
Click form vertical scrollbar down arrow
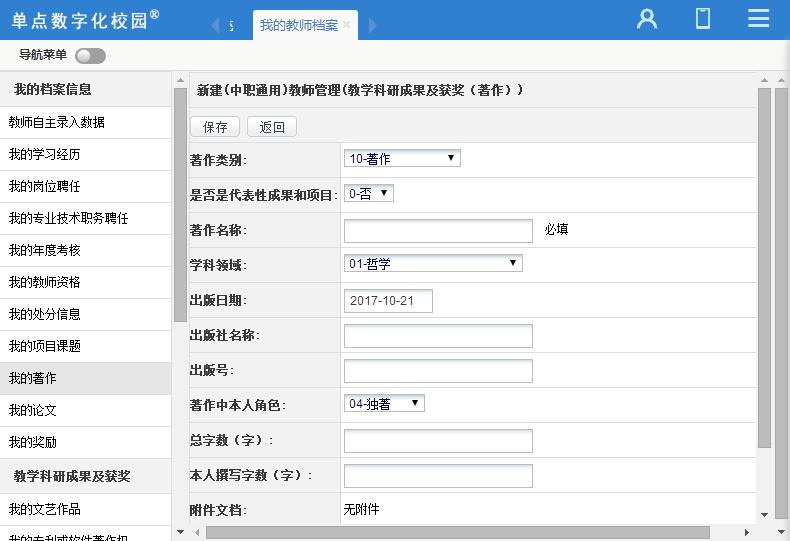pos(764,515)
